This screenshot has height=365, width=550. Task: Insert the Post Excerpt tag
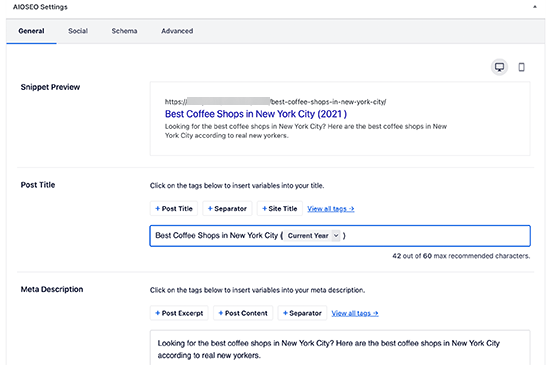[x=179, y=313]
